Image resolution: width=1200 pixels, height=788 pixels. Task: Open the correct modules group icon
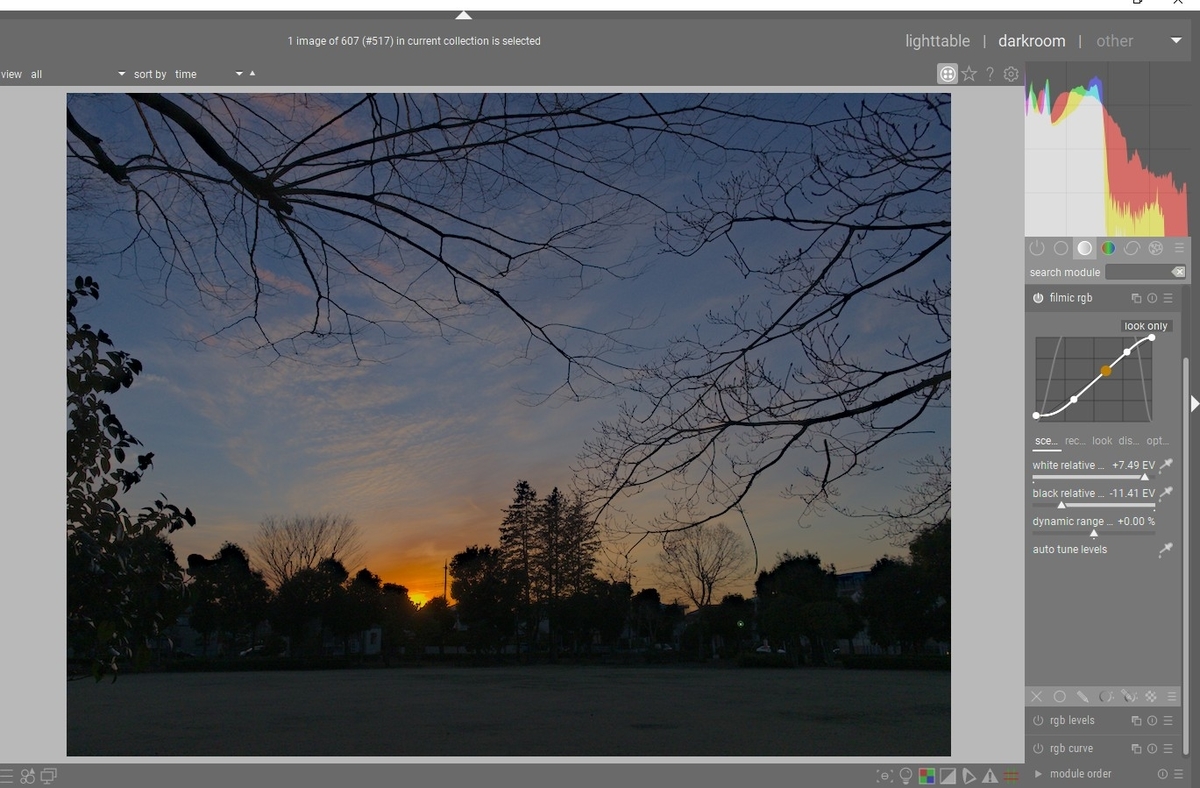pyautogui.click(x=1132, y=248)
